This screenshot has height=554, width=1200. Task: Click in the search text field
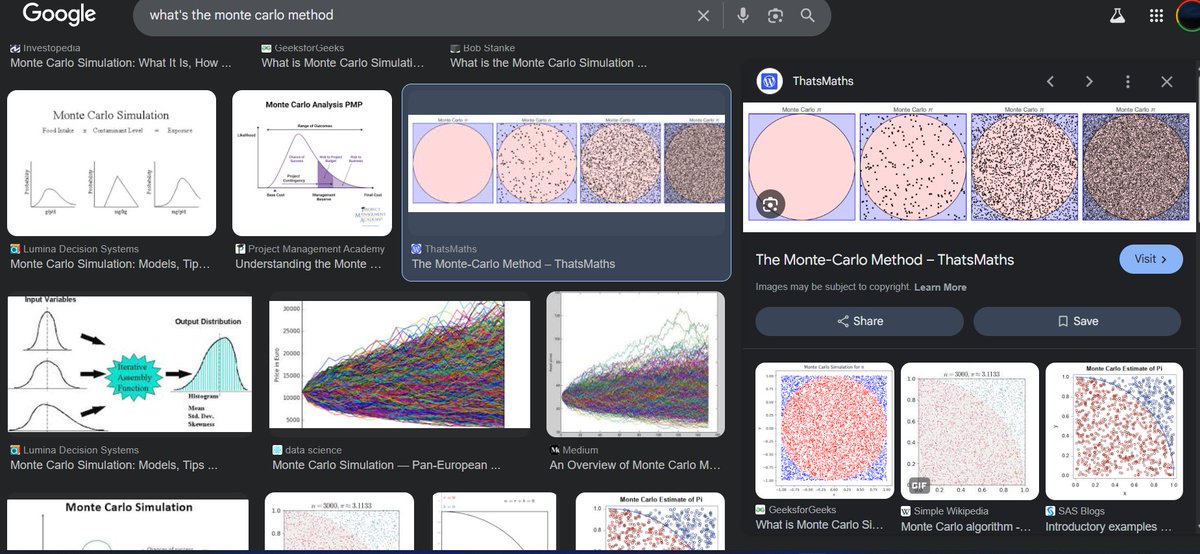(x=415, y=16)
